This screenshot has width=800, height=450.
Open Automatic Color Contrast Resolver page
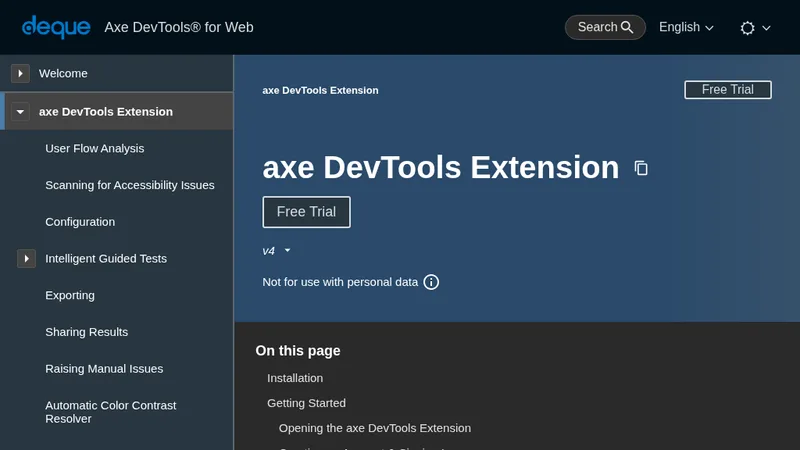coord(111,412)
